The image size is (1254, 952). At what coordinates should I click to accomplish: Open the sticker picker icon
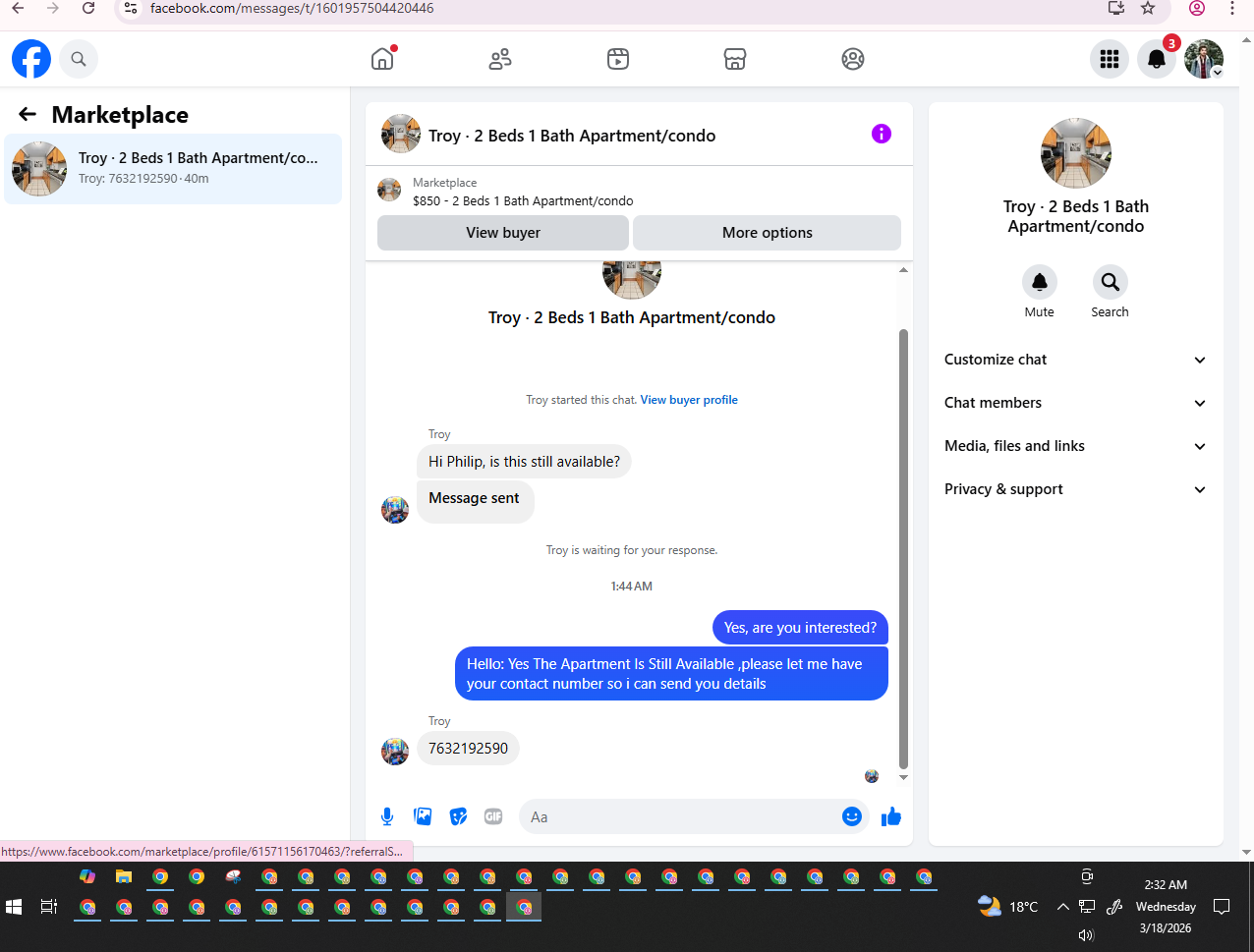[x=458, y=816]
